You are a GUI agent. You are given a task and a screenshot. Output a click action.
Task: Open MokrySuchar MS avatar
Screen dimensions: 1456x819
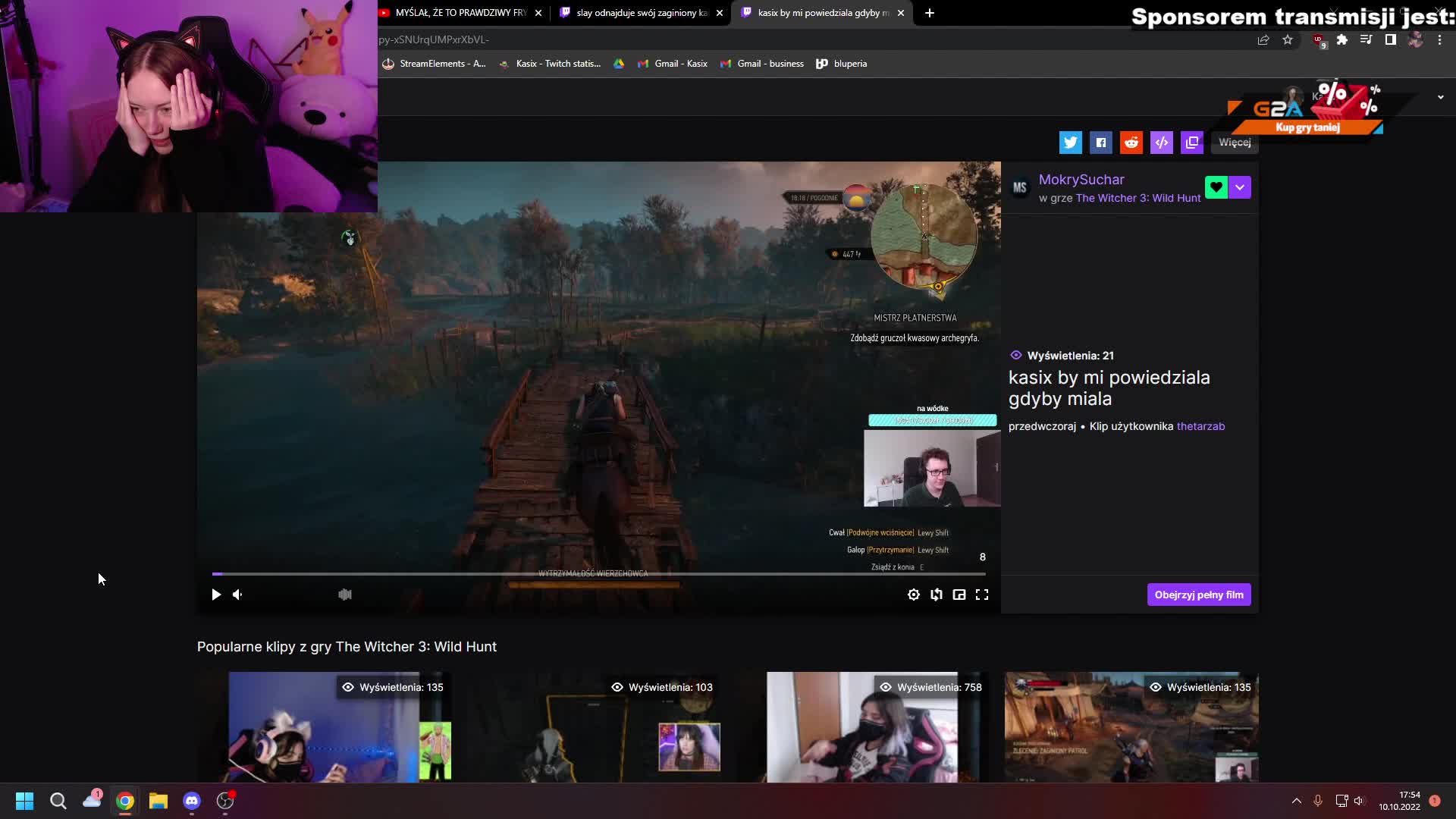pyautogui.click(x=1020, y=187)
